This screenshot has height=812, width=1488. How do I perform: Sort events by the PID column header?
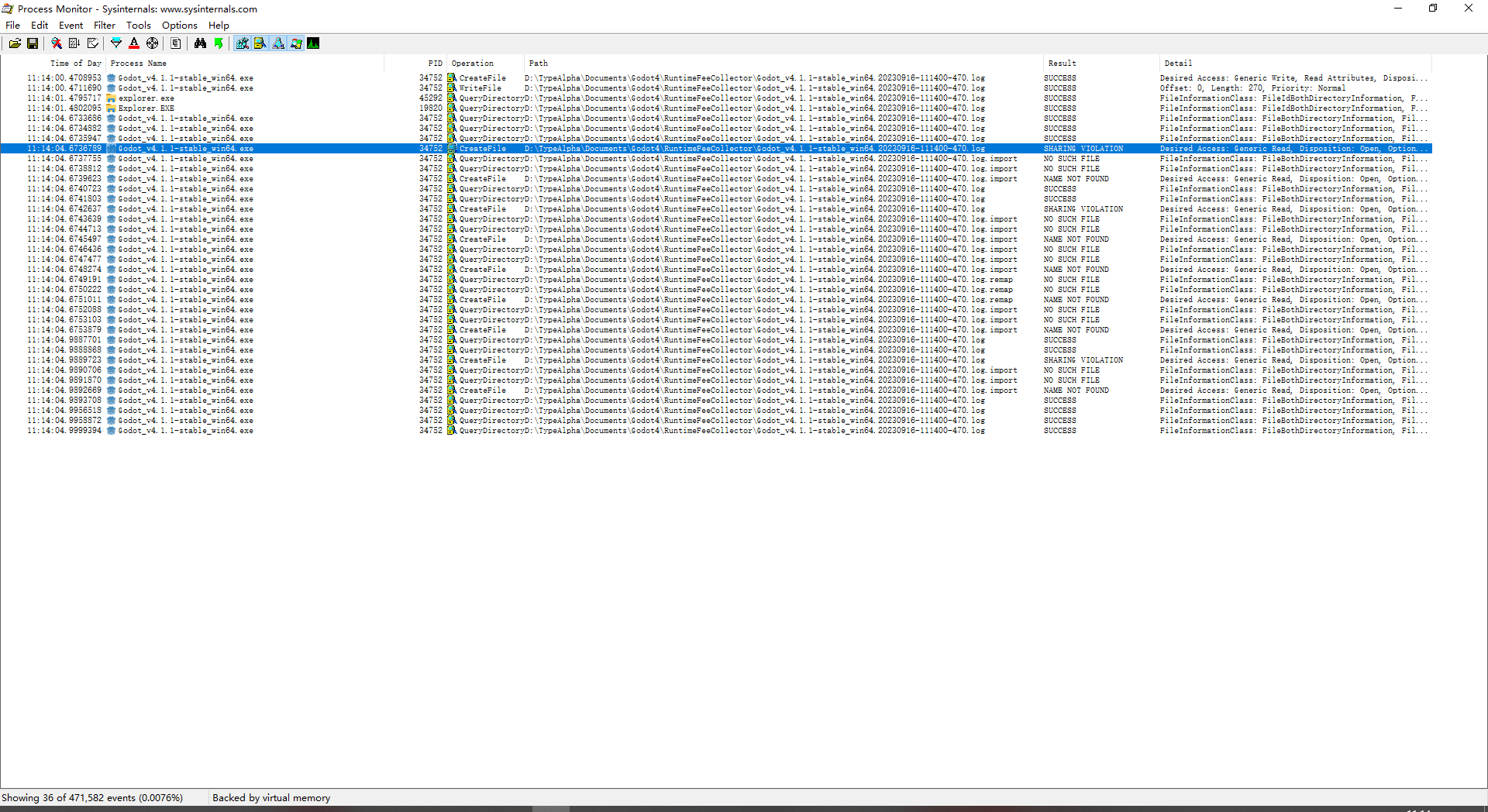coord(435,63)
